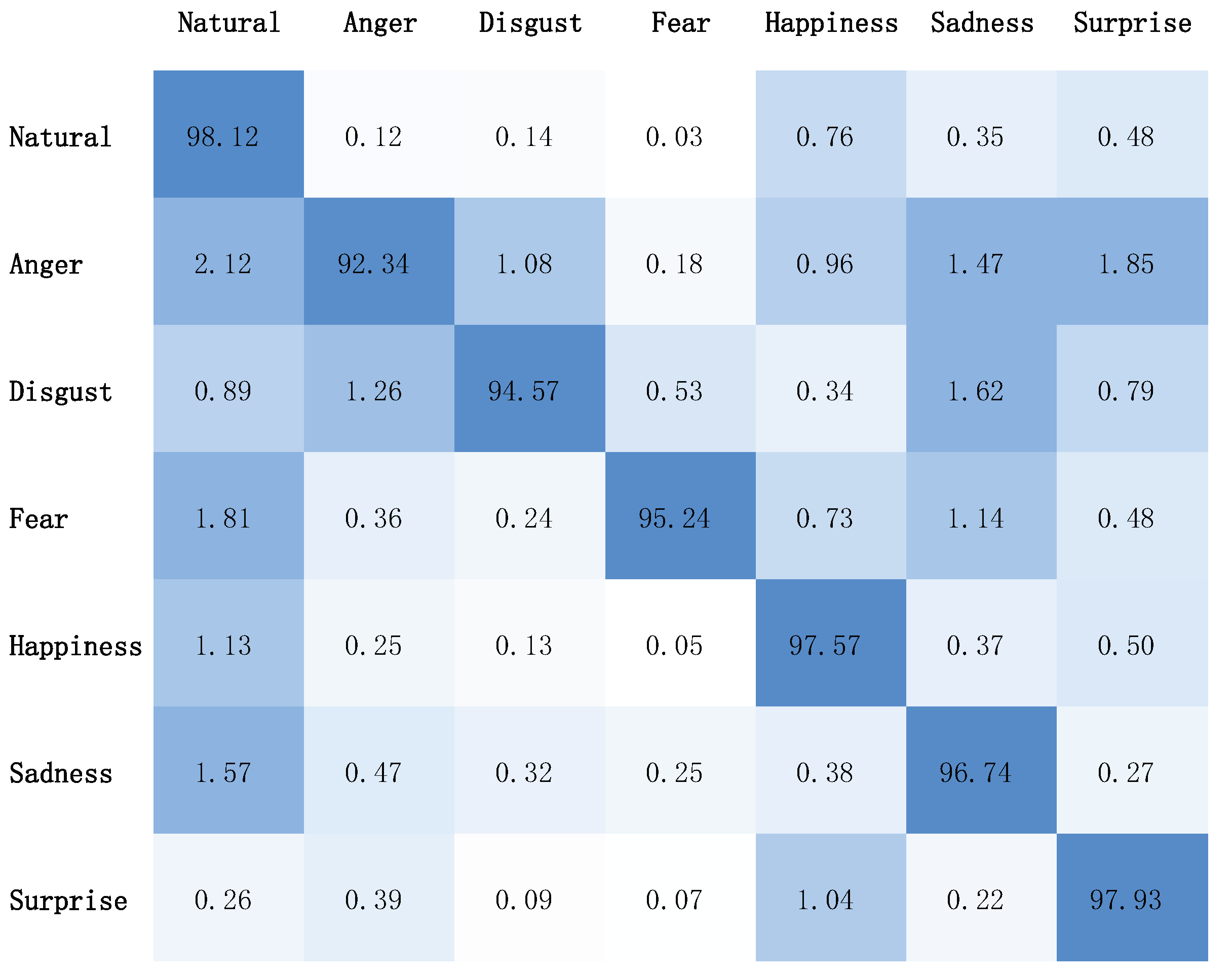The height and width of the screenshot is (973, 1232).
Task: Select the 0.03 cell in Natural row
Action: [x=680, y=134]
